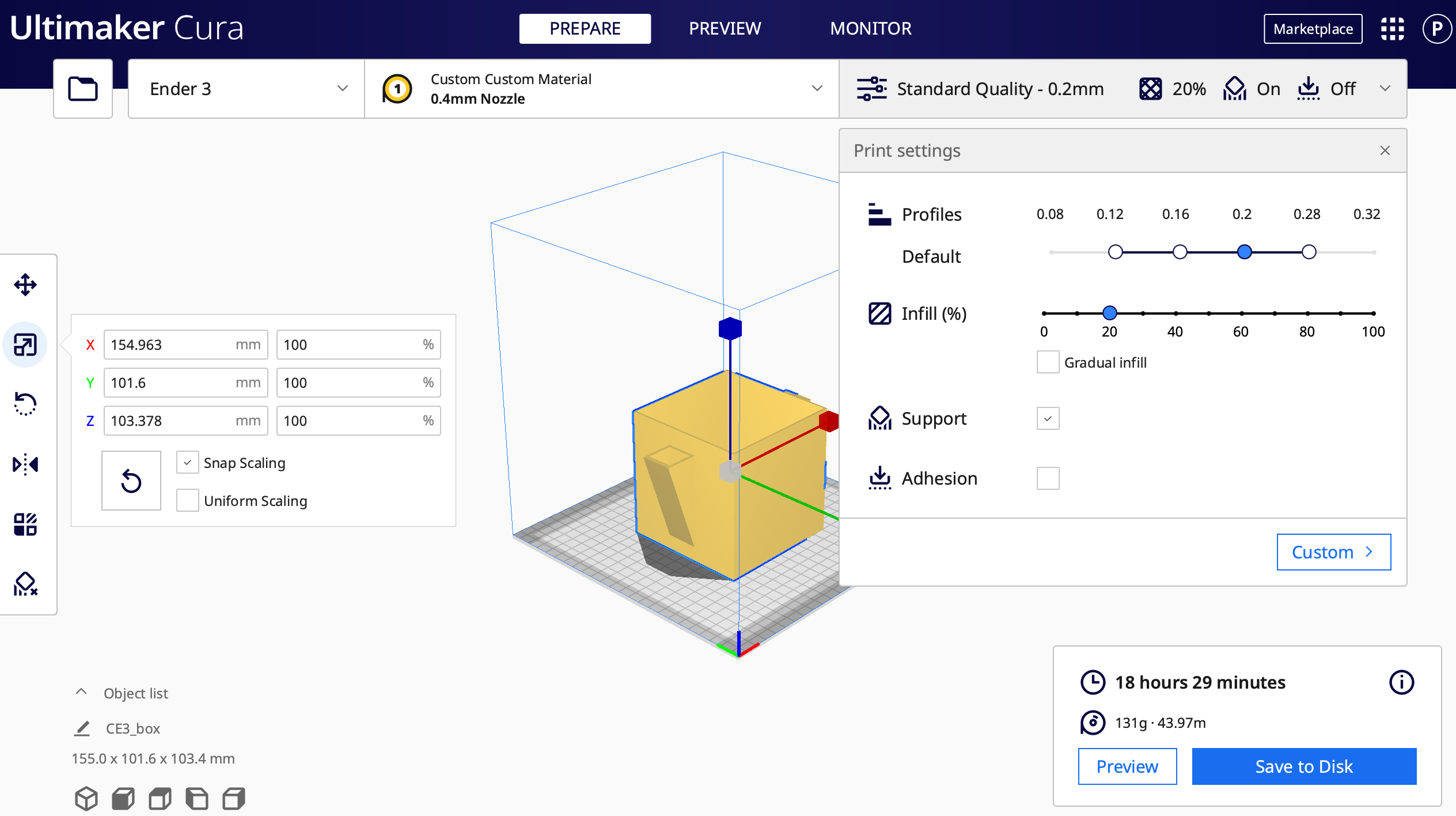The height and width of the screenshot is (816, 1456).
Task: Switch to 3D perspective view cube
Action: pyautogui.click(x=86, y=799)
